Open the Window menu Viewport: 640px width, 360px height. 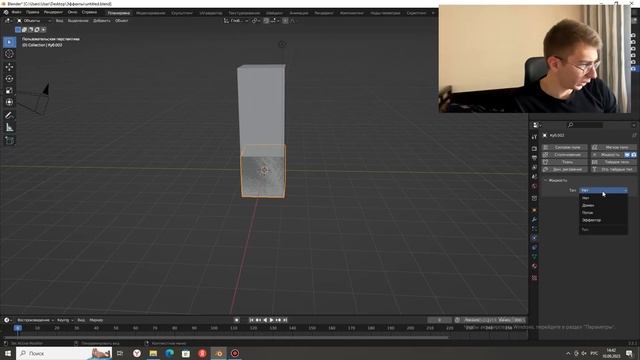coord(73,12)
